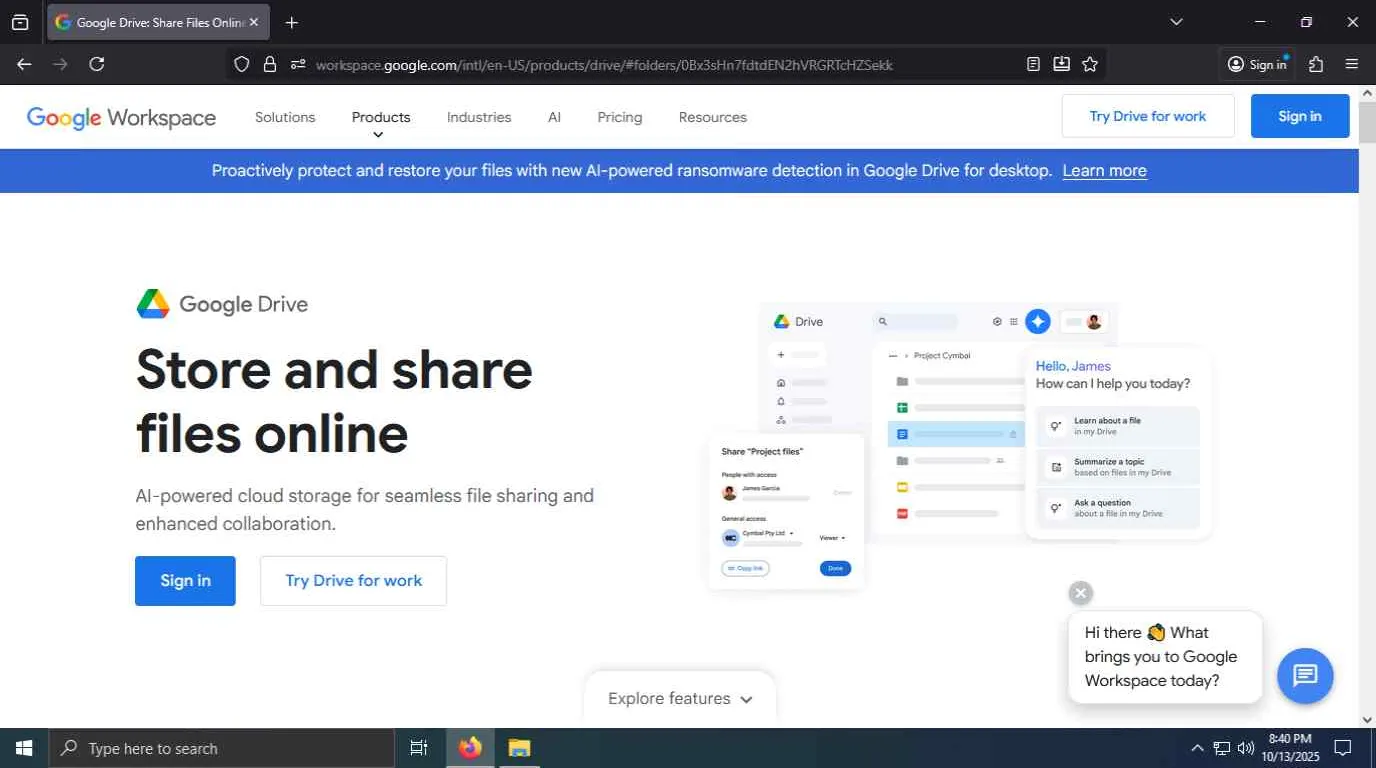
Task: Open File Explorer from the taskbar
Action: 519,748
